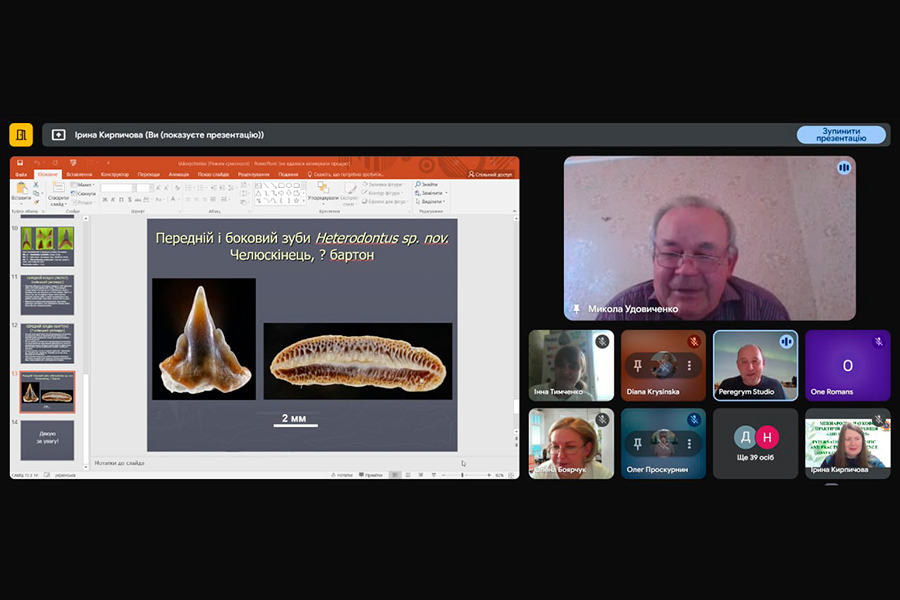Screen dimensions: 900x600
Task: Click the spell check status bar icon
Action: [x=46, y=475]
